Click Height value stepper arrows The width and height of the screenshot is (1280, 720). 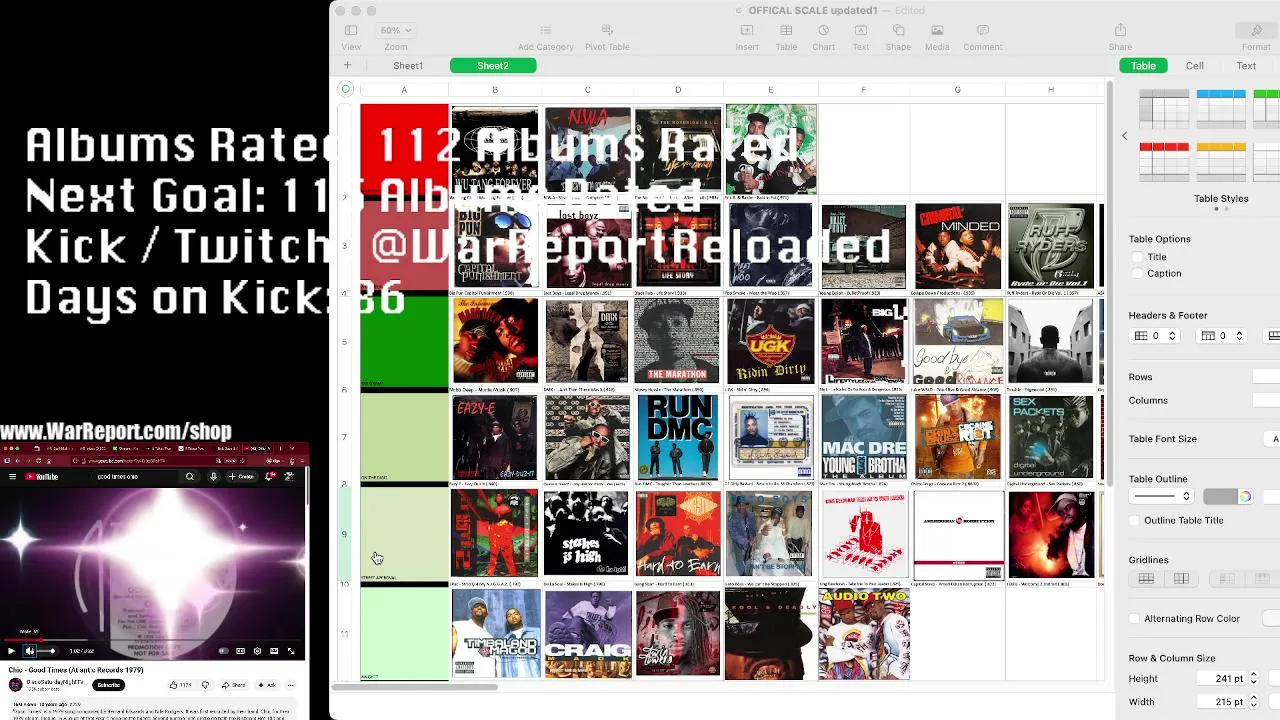click(x=1253, y=679)
